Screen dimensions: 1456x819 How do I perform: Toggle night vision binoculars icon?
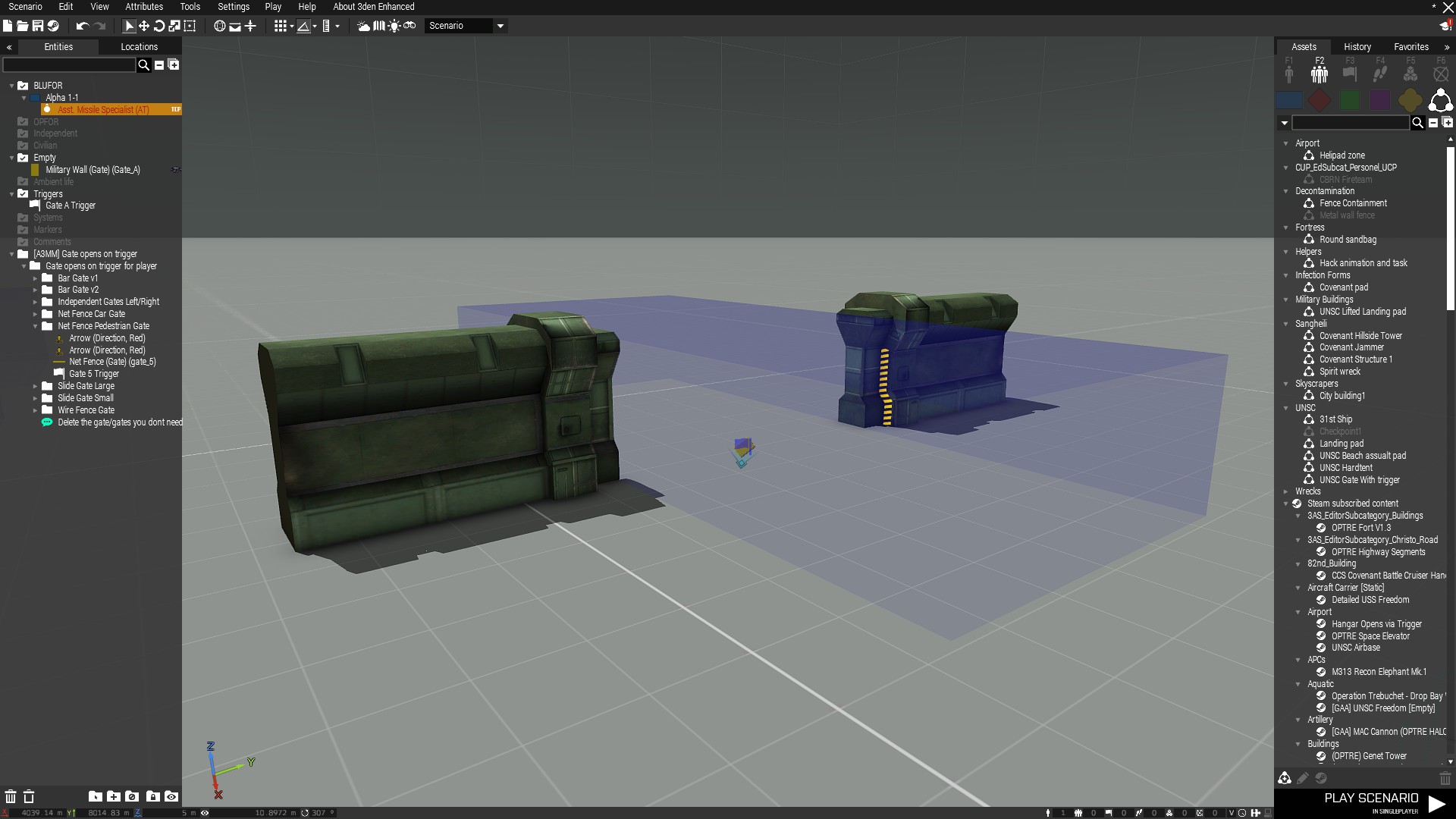tap(409, 26)
